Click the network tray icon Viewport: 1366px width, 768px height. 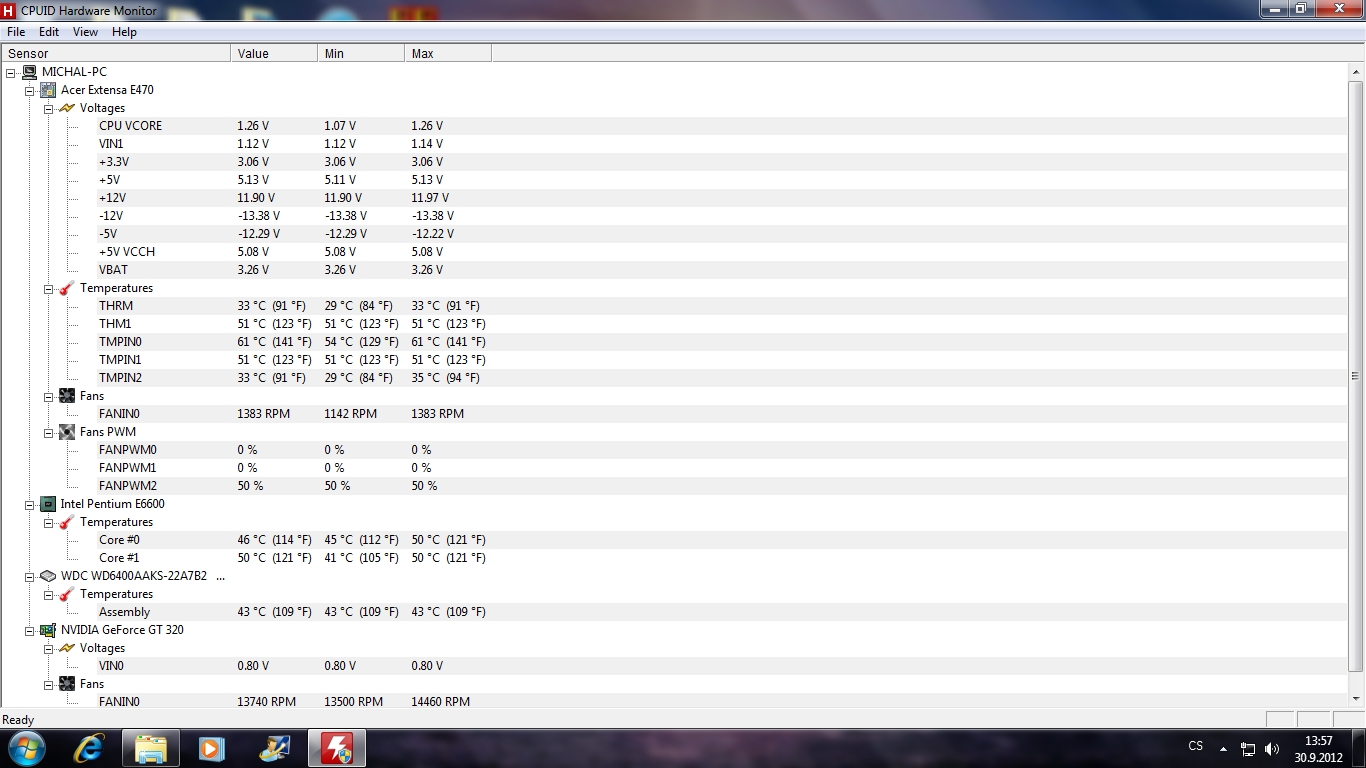pos(1248,748)
